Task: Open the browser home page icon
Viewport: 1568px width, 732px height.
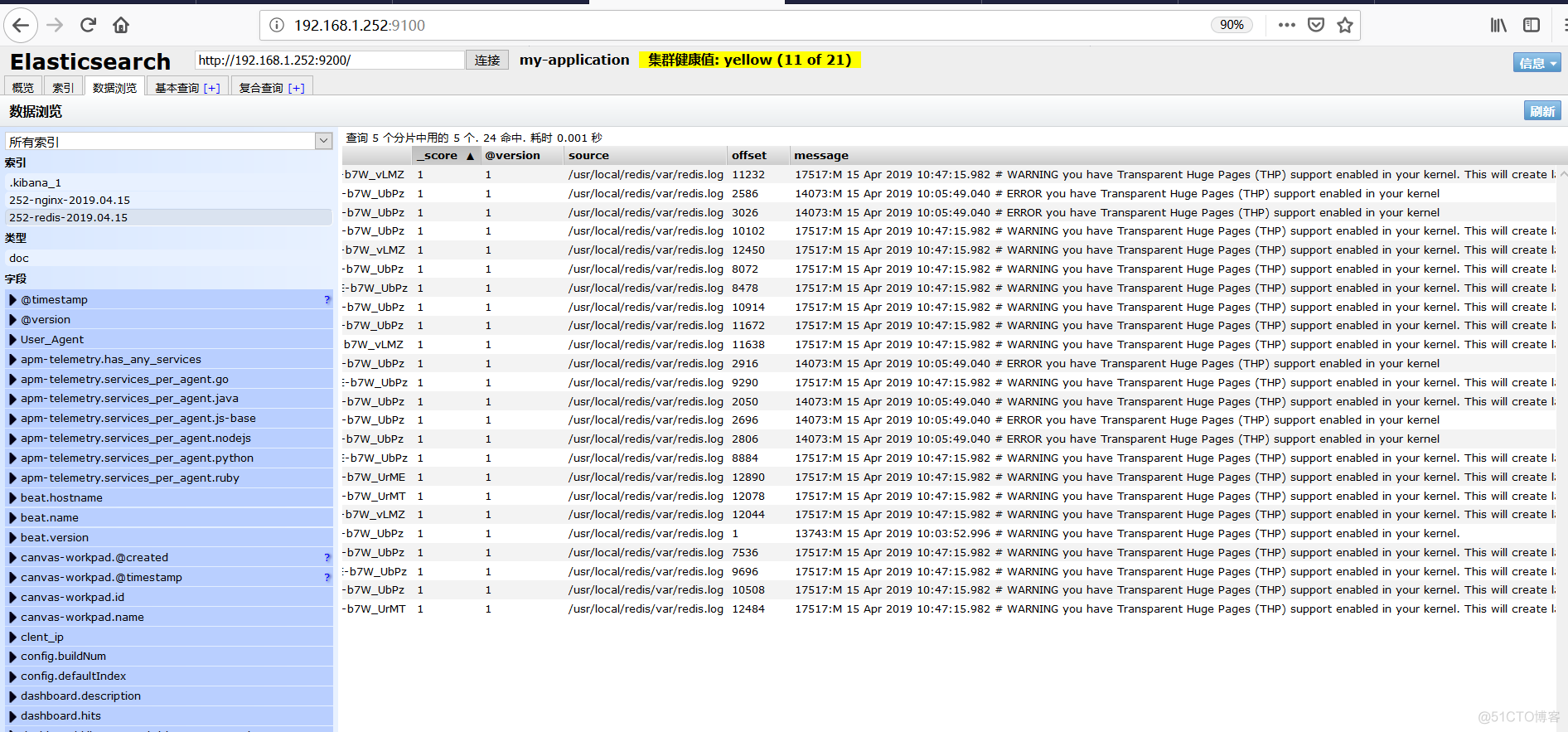Action: click(x=121, y=26)
